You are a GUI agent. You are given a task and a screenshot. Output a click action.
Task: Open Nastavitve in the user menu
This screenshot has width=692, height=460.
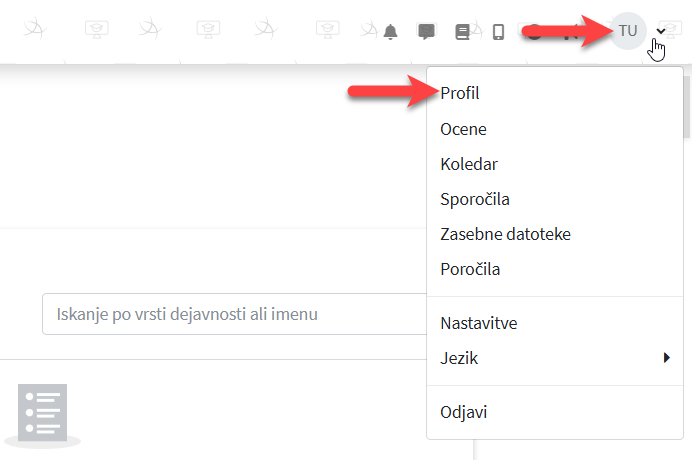coord(478,323)
